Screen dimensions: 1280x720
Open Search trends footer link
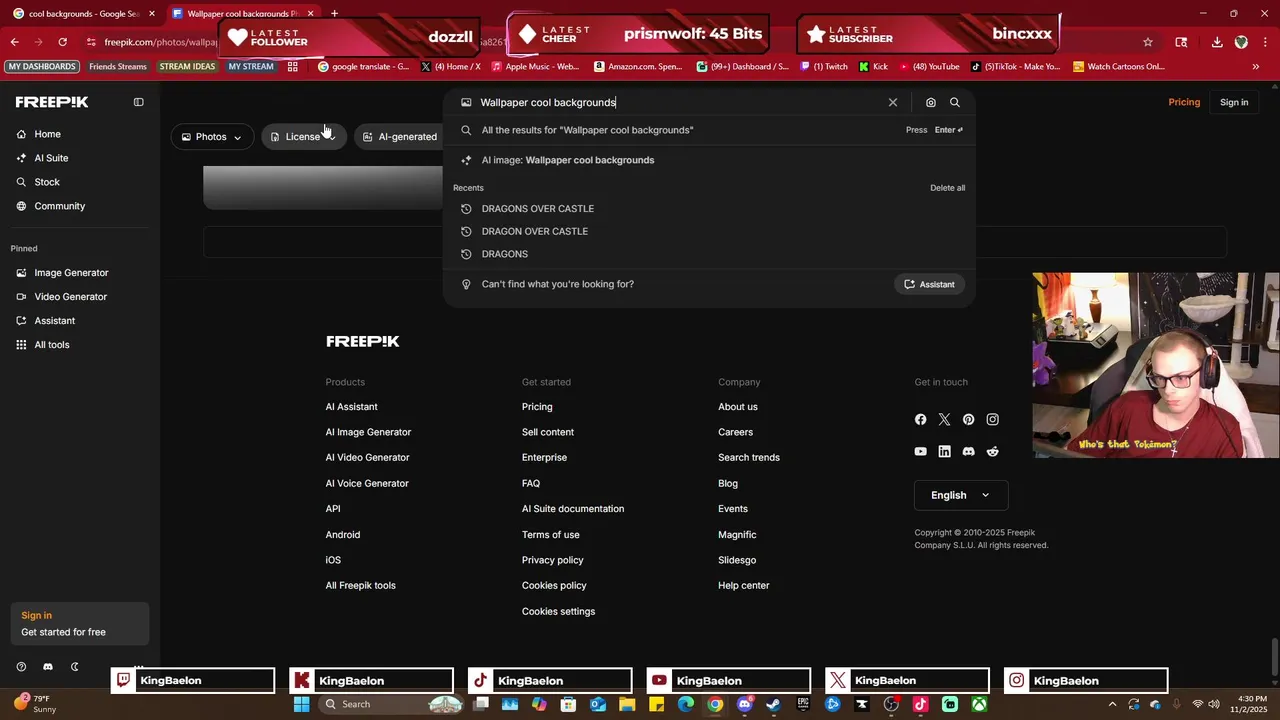tap(749, 458)
